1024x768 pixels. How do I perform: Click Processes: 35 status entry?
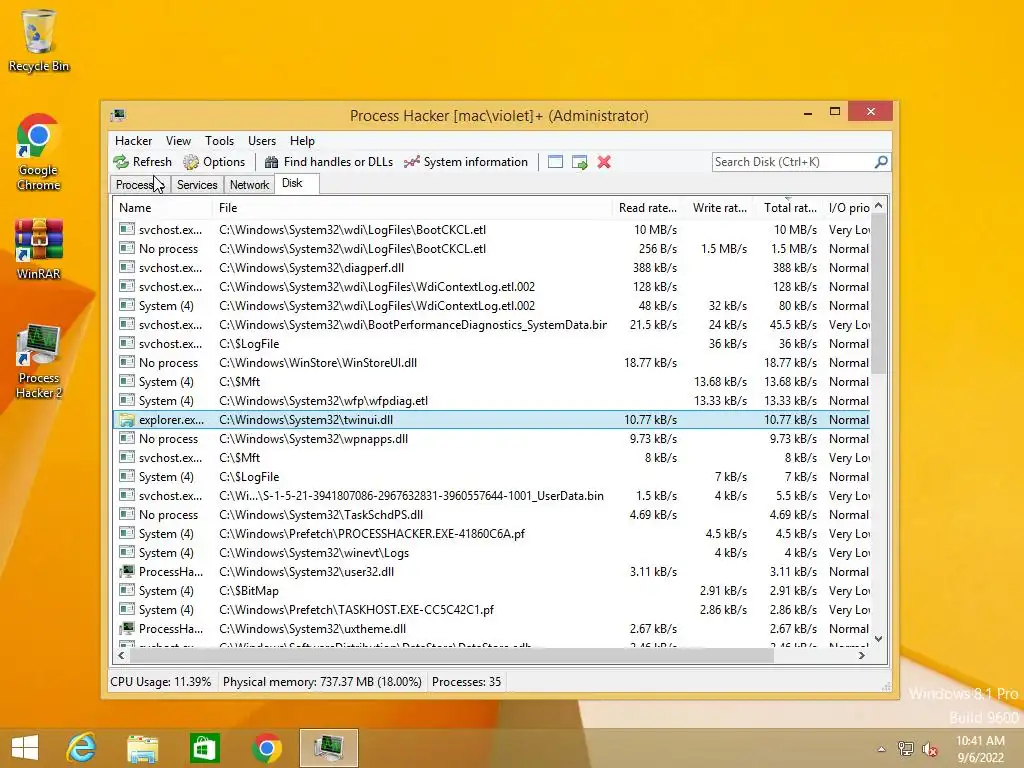pos(466,682)
